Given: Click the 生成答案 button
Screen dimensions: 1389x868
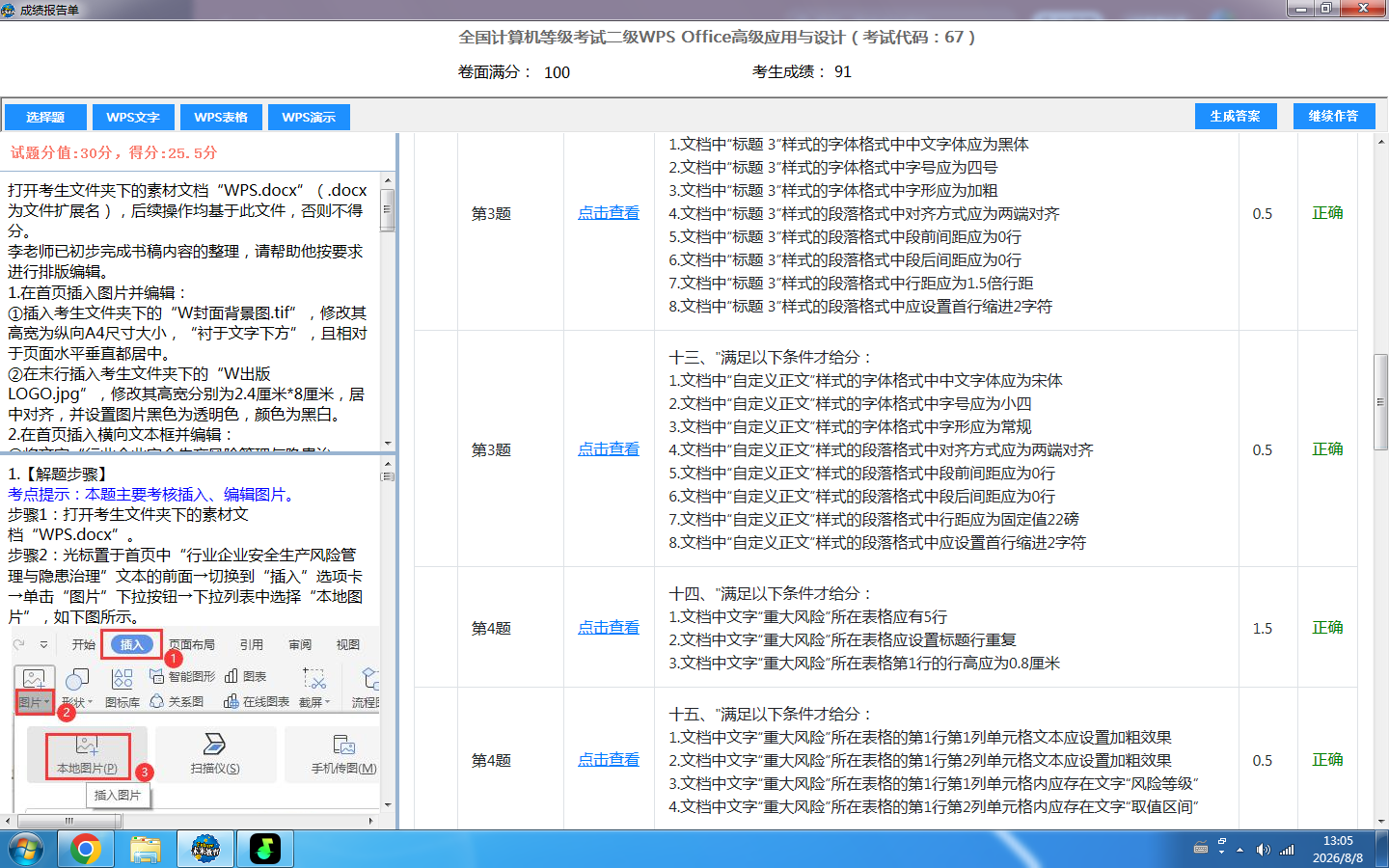Looking at the screenshot, I should (x=1236, y=116).
